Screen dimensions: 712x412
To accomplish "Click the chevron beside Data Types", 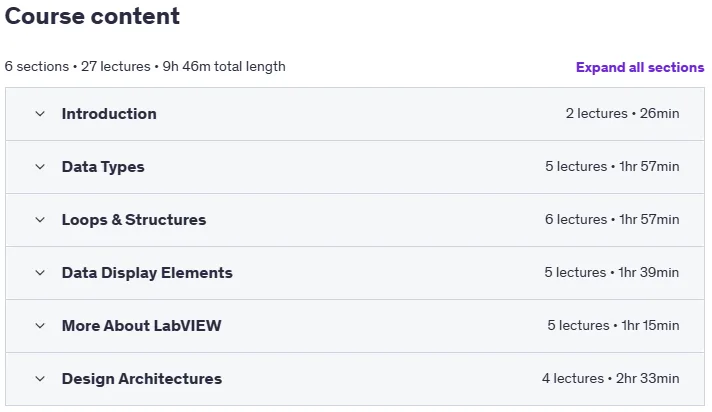I will [x=40, y=167].
